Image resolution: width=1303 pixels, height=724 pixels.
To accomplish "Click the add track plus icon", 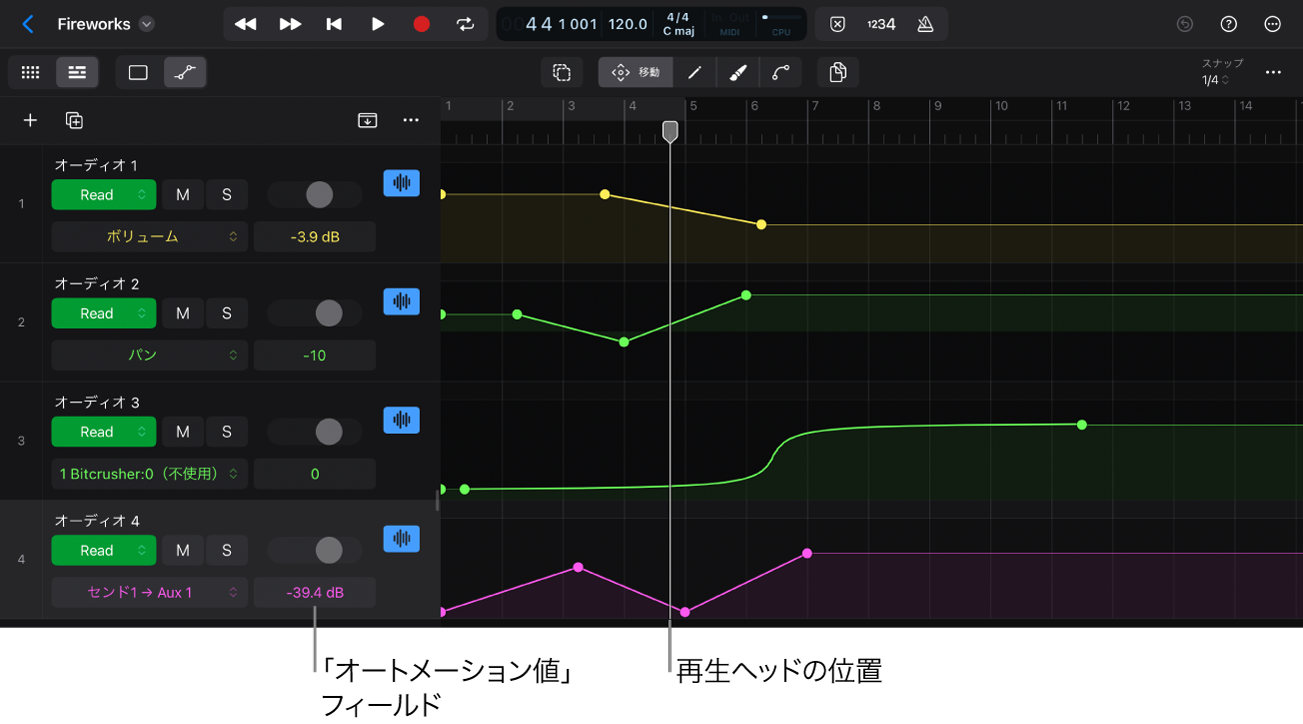I will pos(30,120).
